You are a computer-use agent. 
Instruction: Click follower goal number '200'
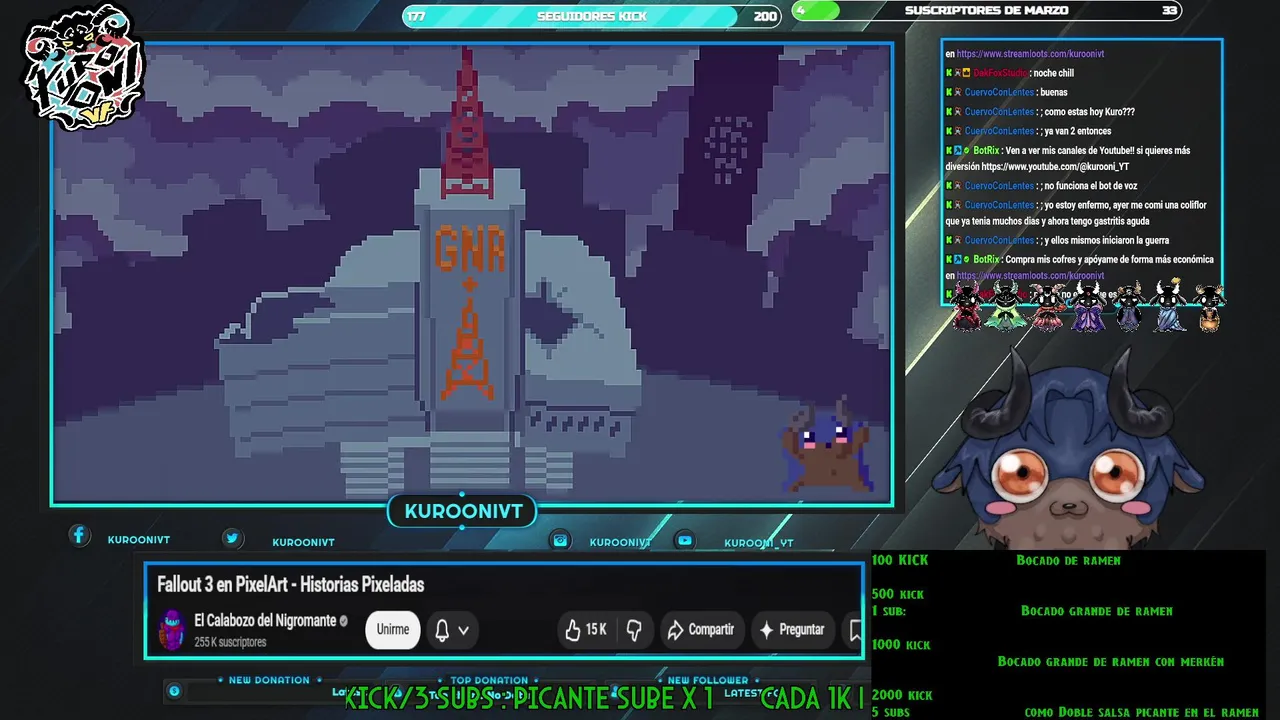[x=765, y=16]
